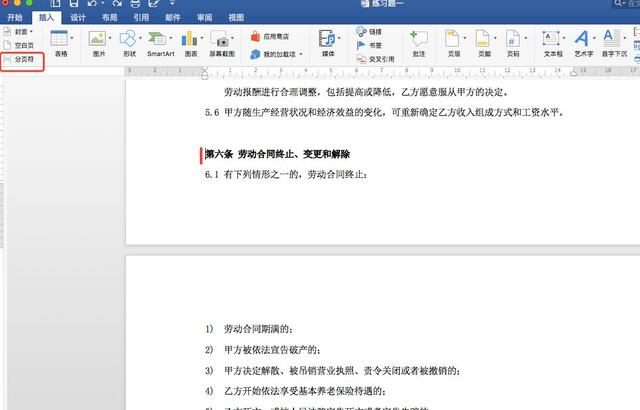640x410 pixels.
Task: Open 我的加载项 (My Add-ins)
Action: pyautogui.click(x=277, y=54)
